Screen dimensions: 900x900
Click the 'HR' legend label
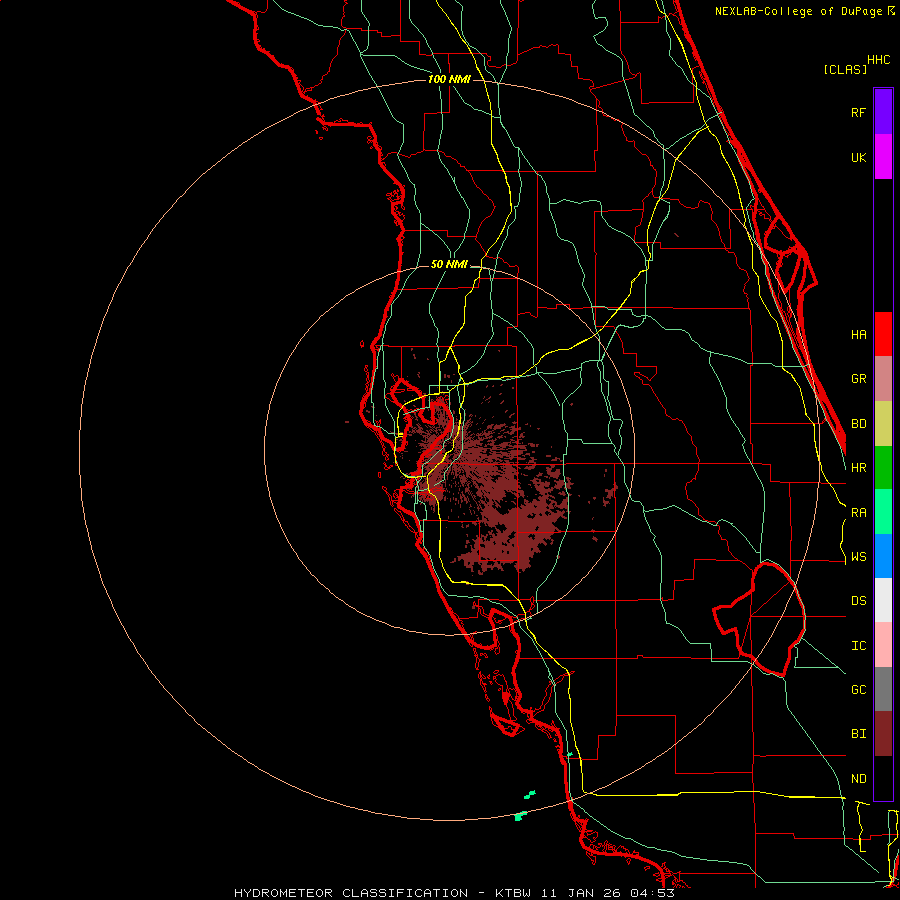[x=858, y=468]
